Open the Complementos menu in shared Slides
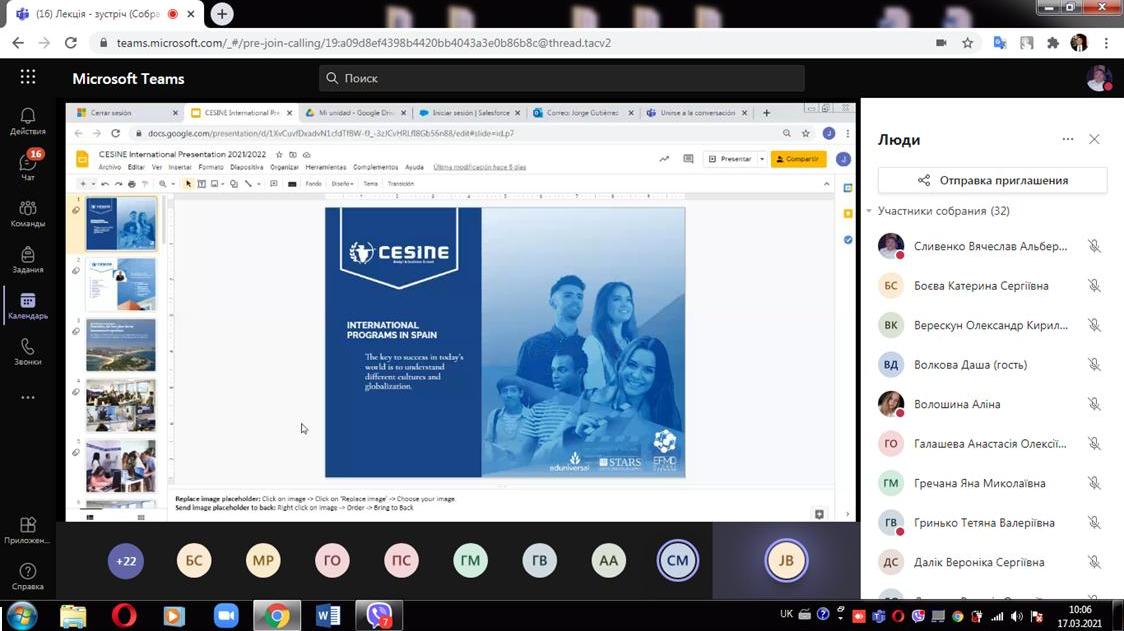The height and width of the screenshot is (631, 1124). 376,167
